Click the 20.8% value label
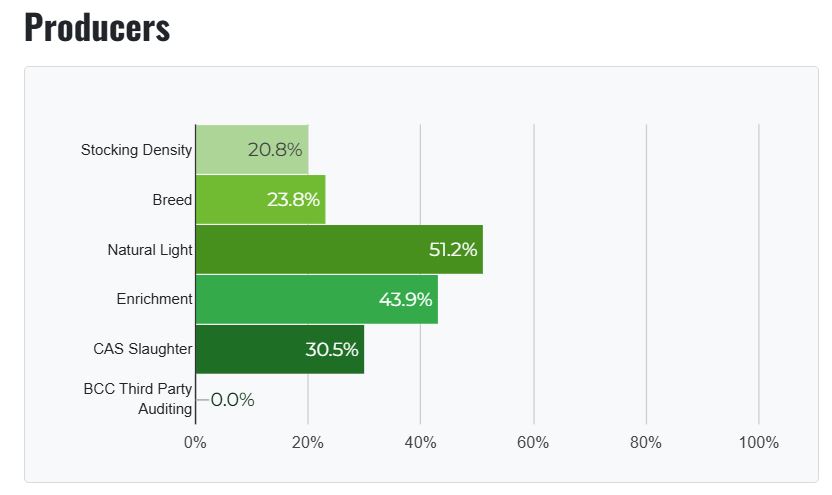 click(x=272, y=150)
